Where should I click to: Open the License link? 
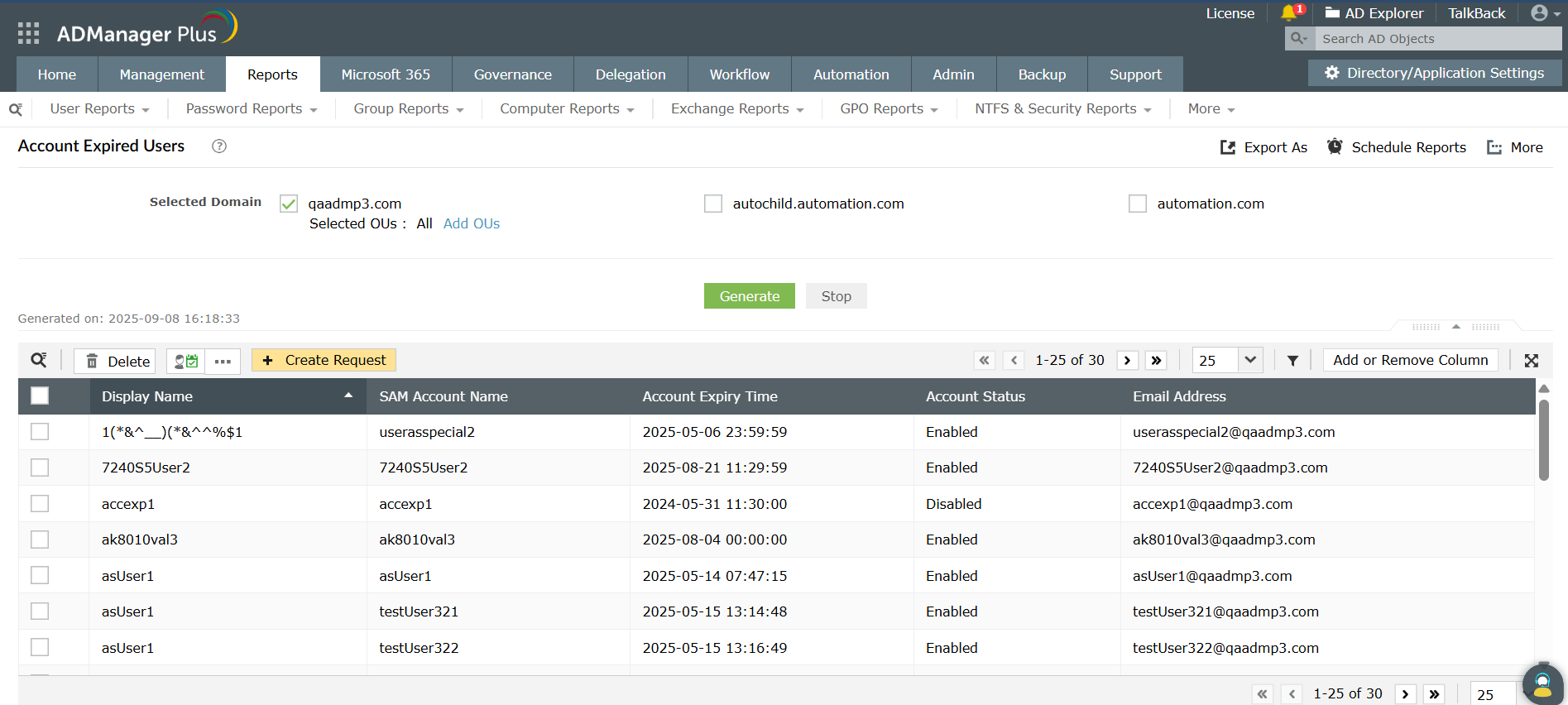coord(1230,13)
